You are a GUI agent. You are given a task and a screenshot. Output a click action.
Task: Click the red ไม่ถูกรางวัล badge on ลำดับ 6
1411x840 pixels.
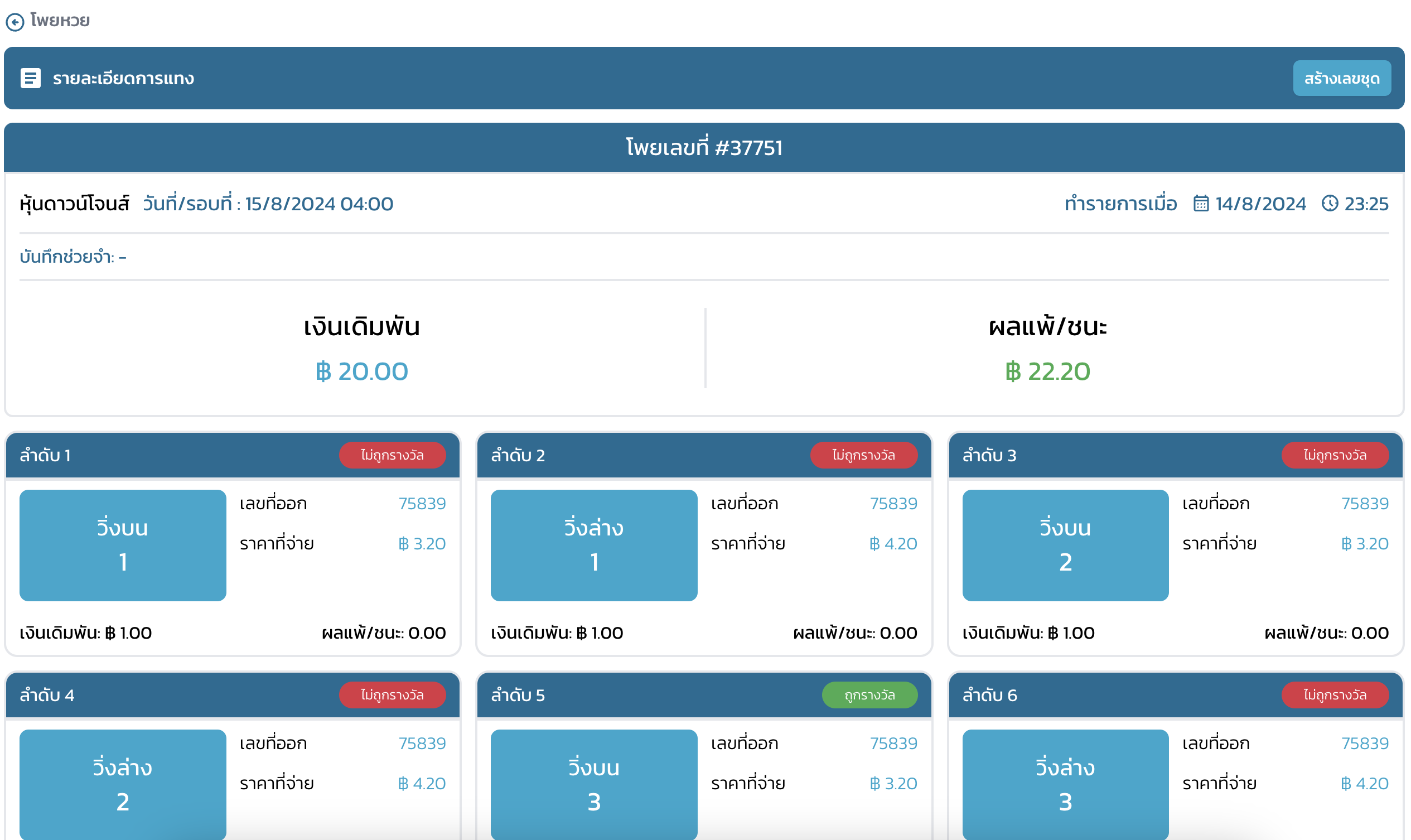click(1335, 695)
